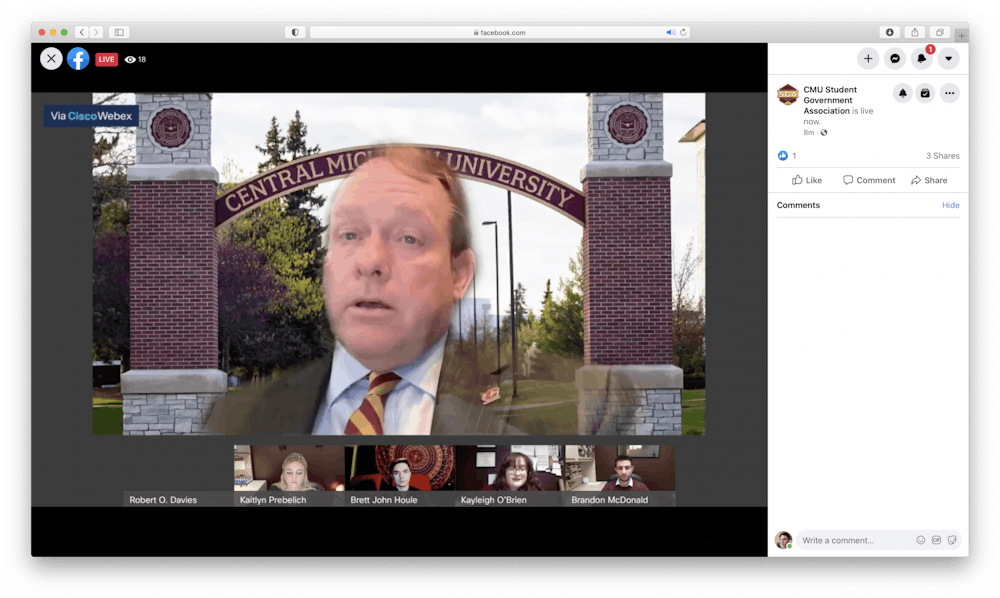Click the Write a comment field
The height and width of the screenshot is (598, 1000).
point(855,540)
